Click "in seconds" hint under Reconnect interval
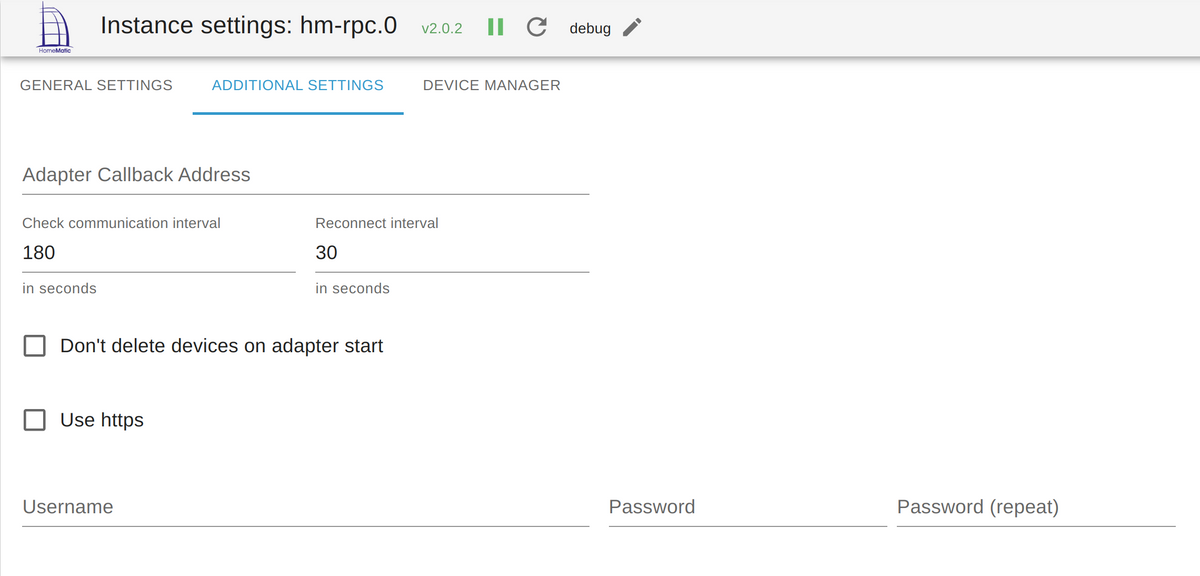This screenshot has height=576, width=1200. click(353, 288)
